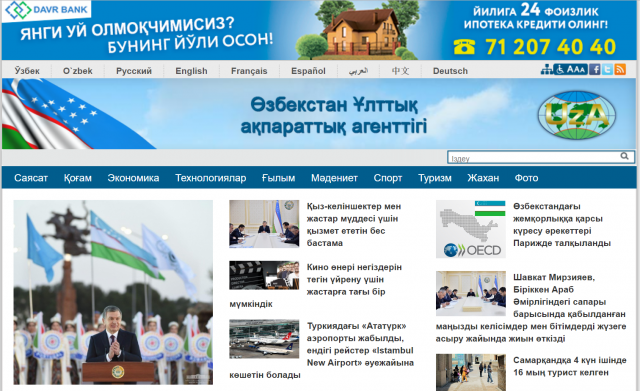
Task: Open the OECD anti-corruption article headline
Action: [562, 224]
